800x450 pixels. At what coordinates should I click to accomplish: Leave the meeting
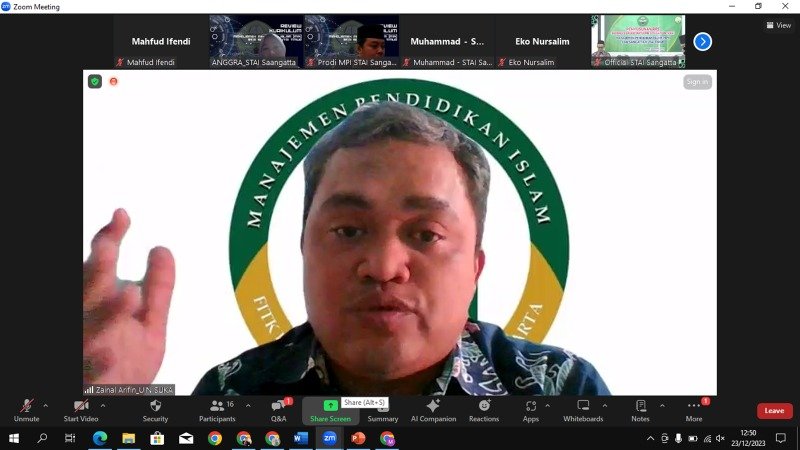click(774, 411)
